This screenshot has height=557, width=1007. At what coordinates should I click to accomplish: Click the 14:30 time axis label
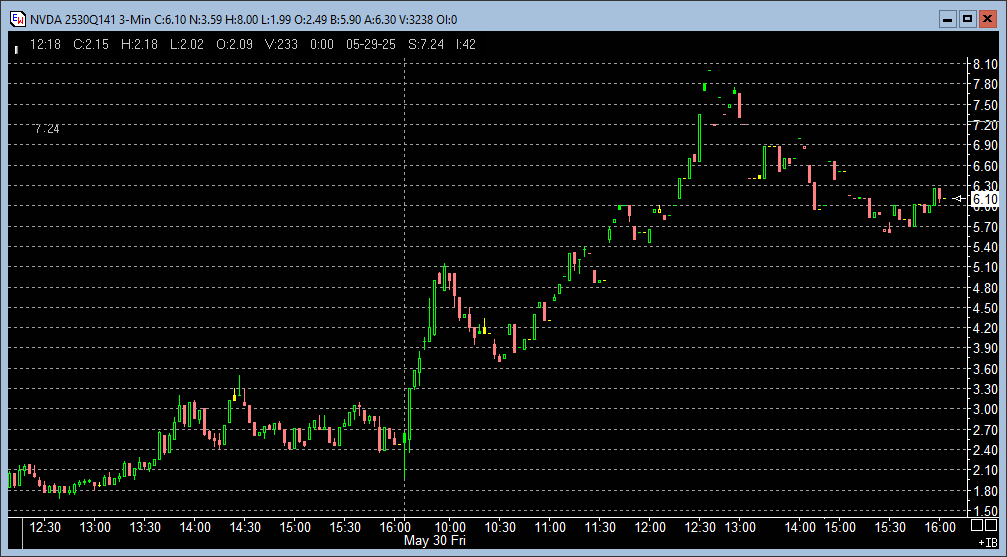click(x=245, y=527)
